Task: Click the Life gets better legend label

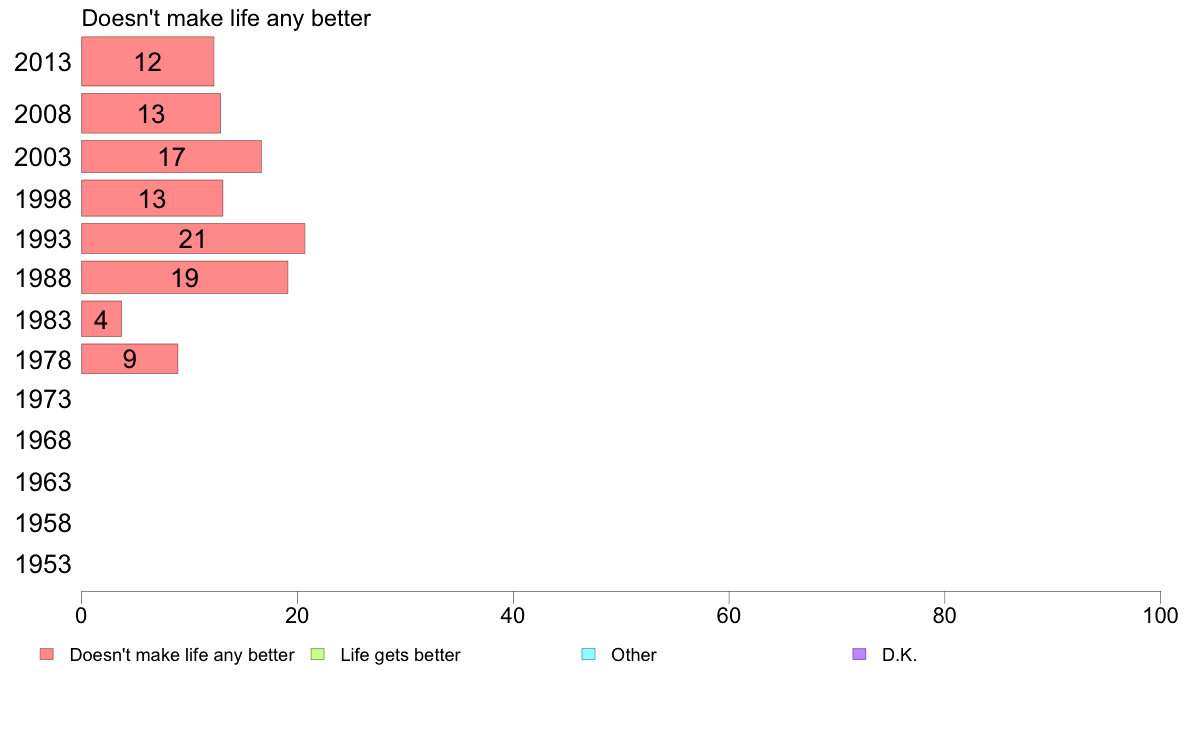Action: [400, 655]
